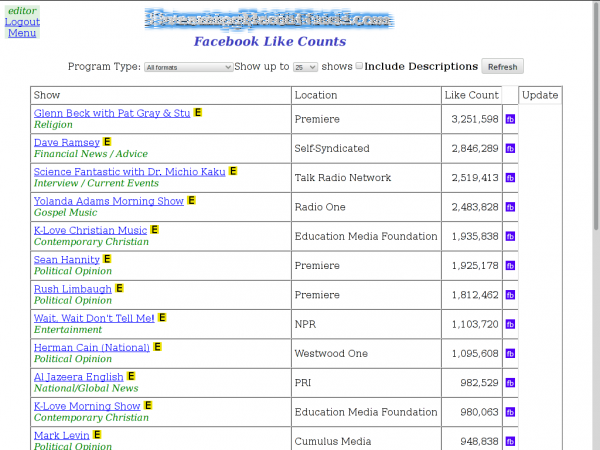The image size is (600, 450).
Task: Open fb icon in Science Fantastic row
Action: tap(510, 178)
